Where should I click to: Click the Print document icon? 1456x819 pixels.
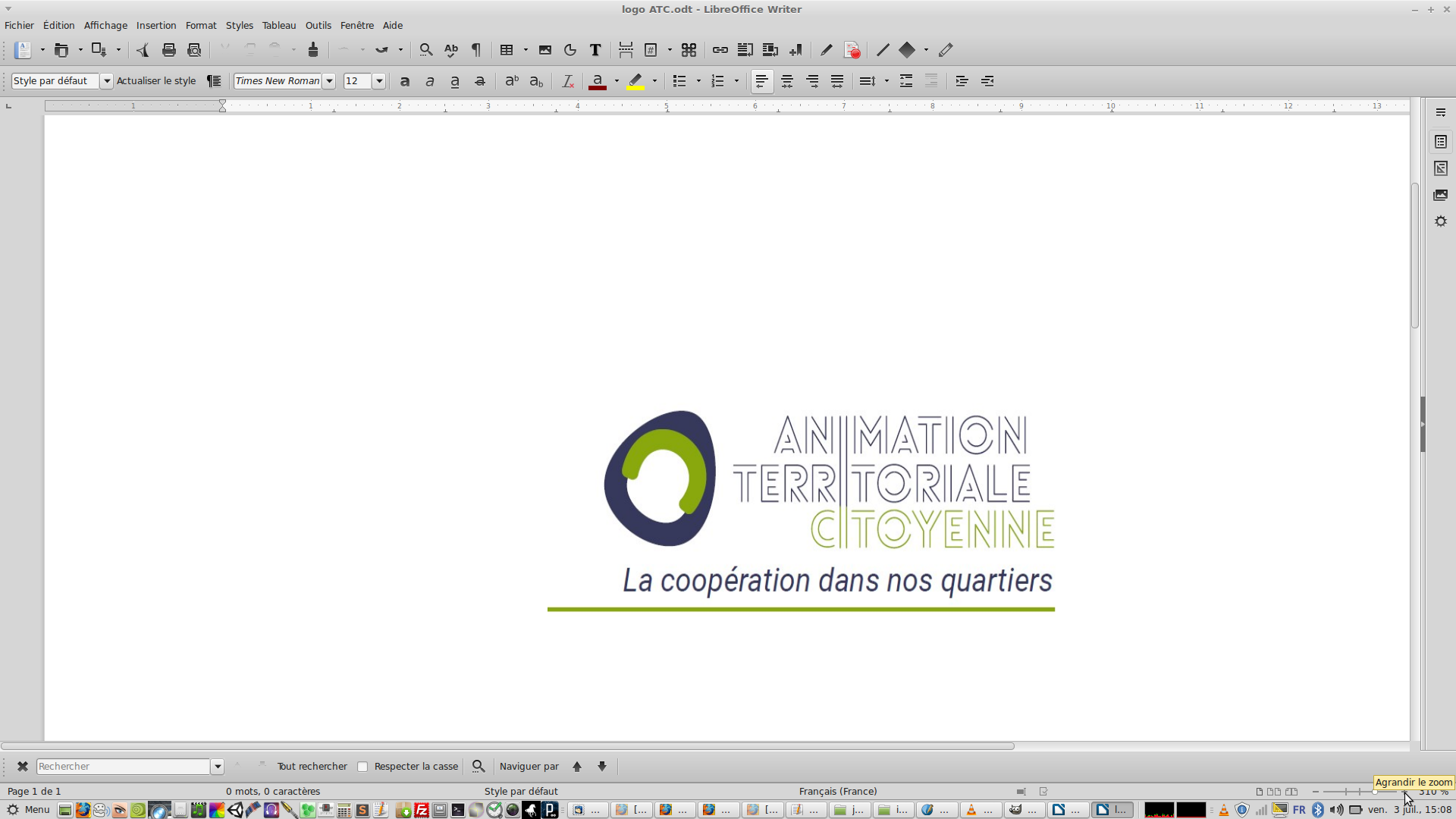click(x=169, y=50)
